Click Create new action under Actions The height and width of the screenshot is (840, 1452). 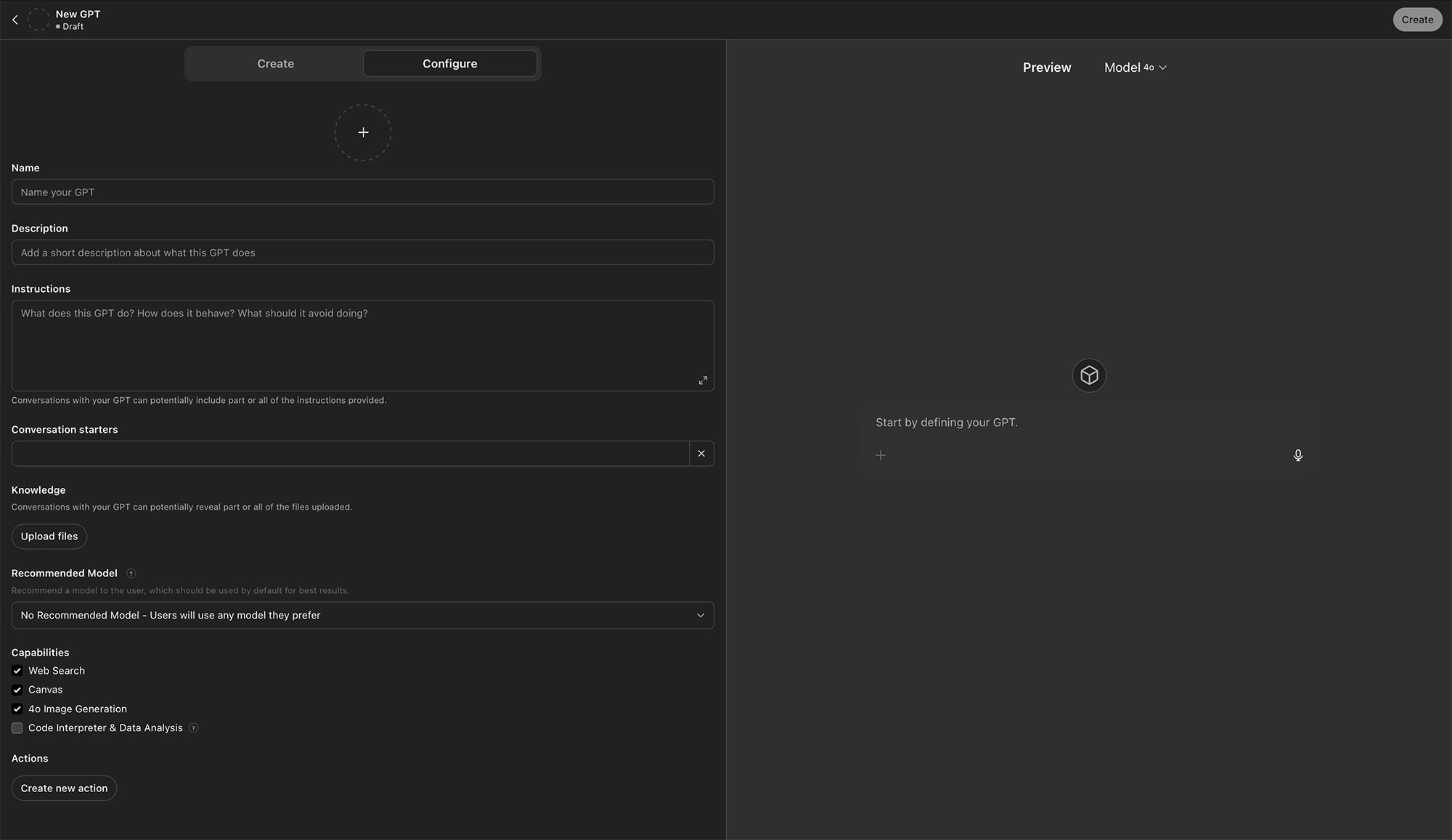pos(64,788)
